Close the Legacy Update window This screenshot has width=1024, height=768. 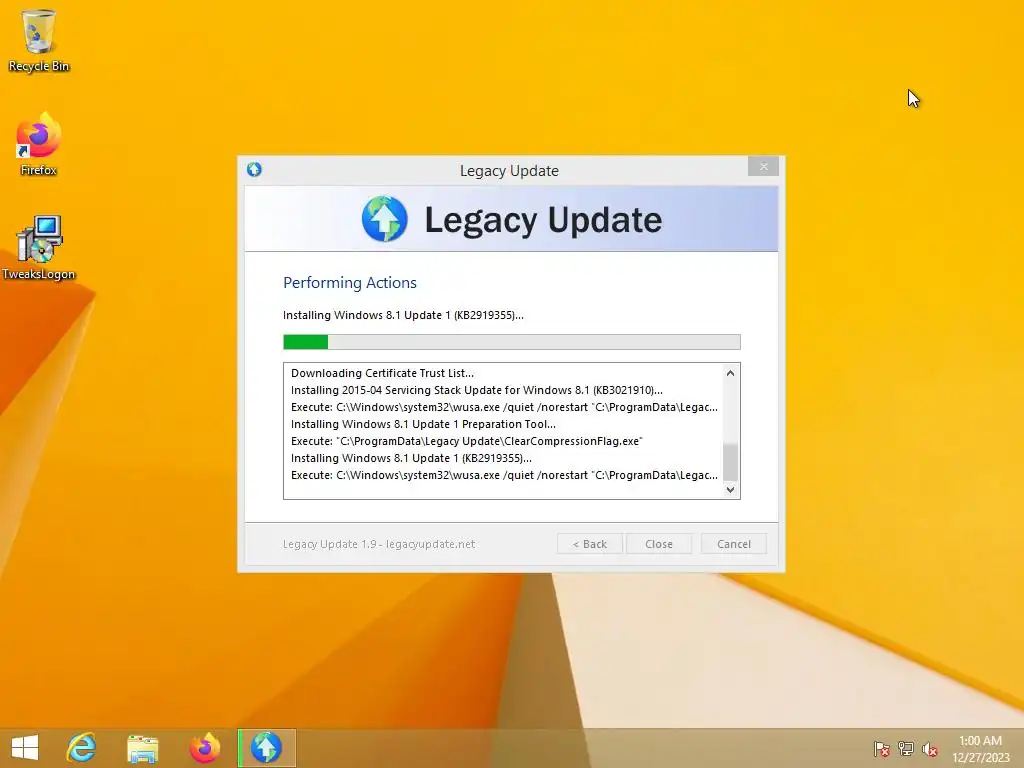(x=763, y=167)
